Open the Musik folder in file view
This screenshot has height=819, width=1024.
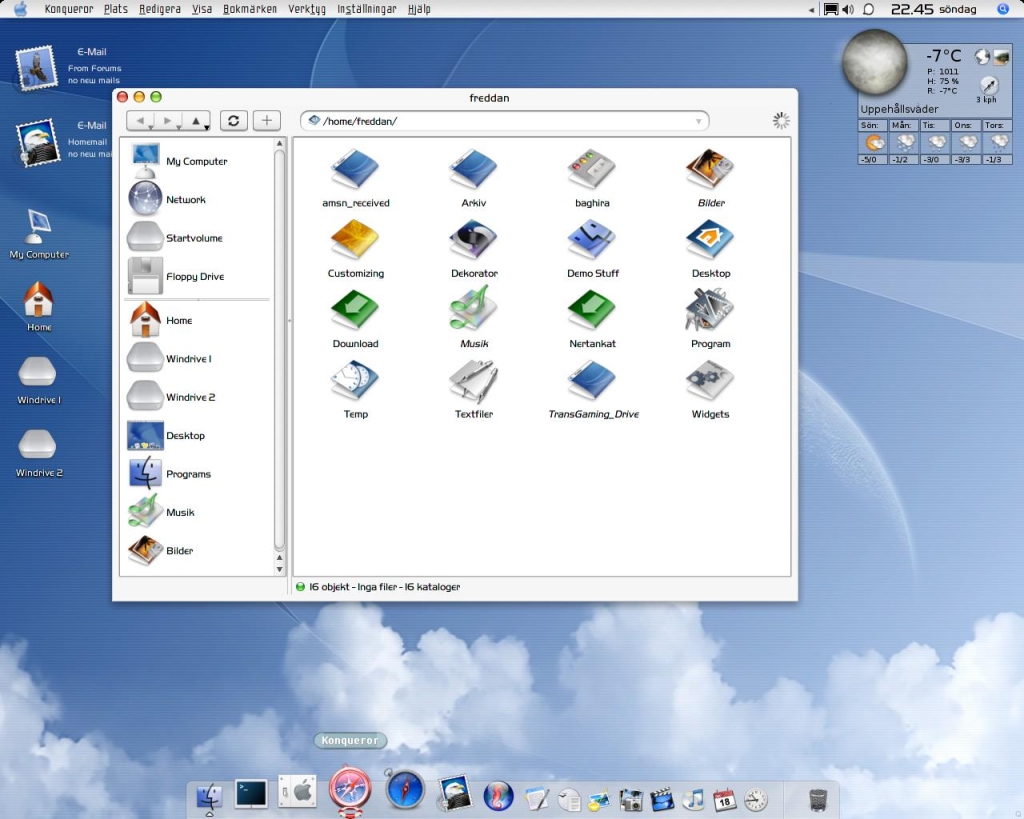474,310
